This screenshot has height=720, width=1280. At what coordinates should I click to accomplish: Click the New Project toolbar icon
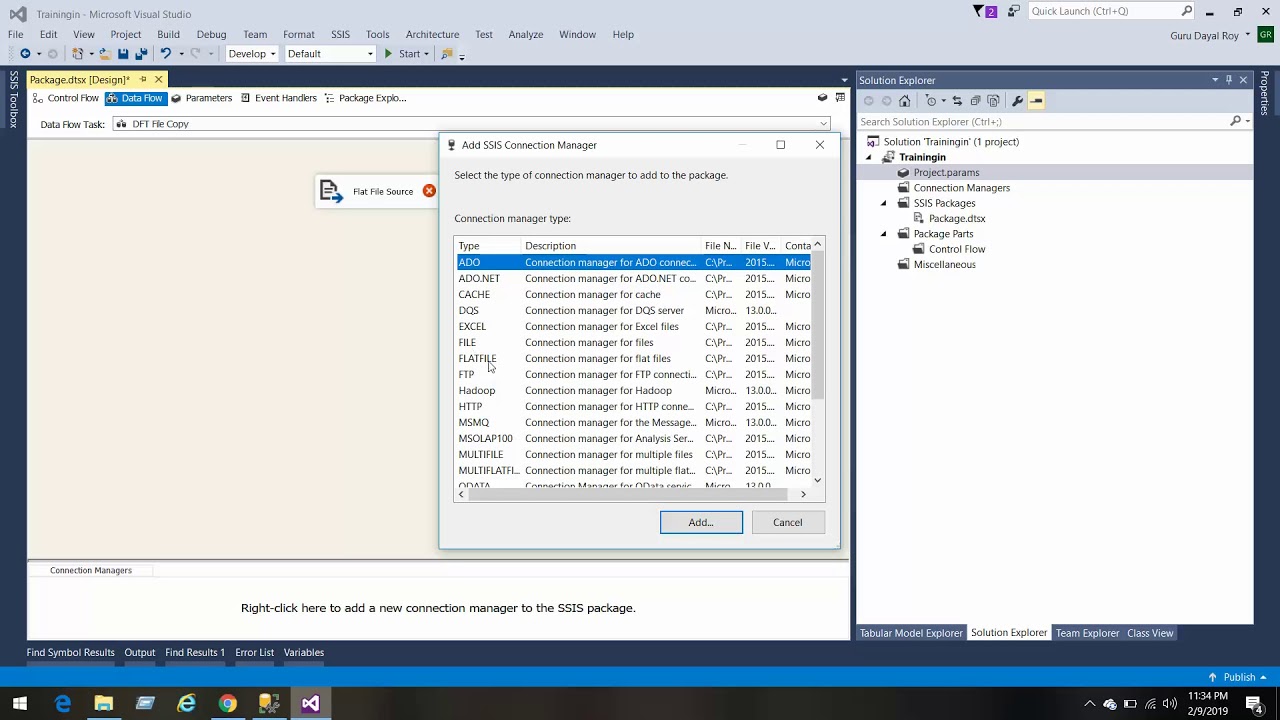pyautogui.click(x=78, y=54)
